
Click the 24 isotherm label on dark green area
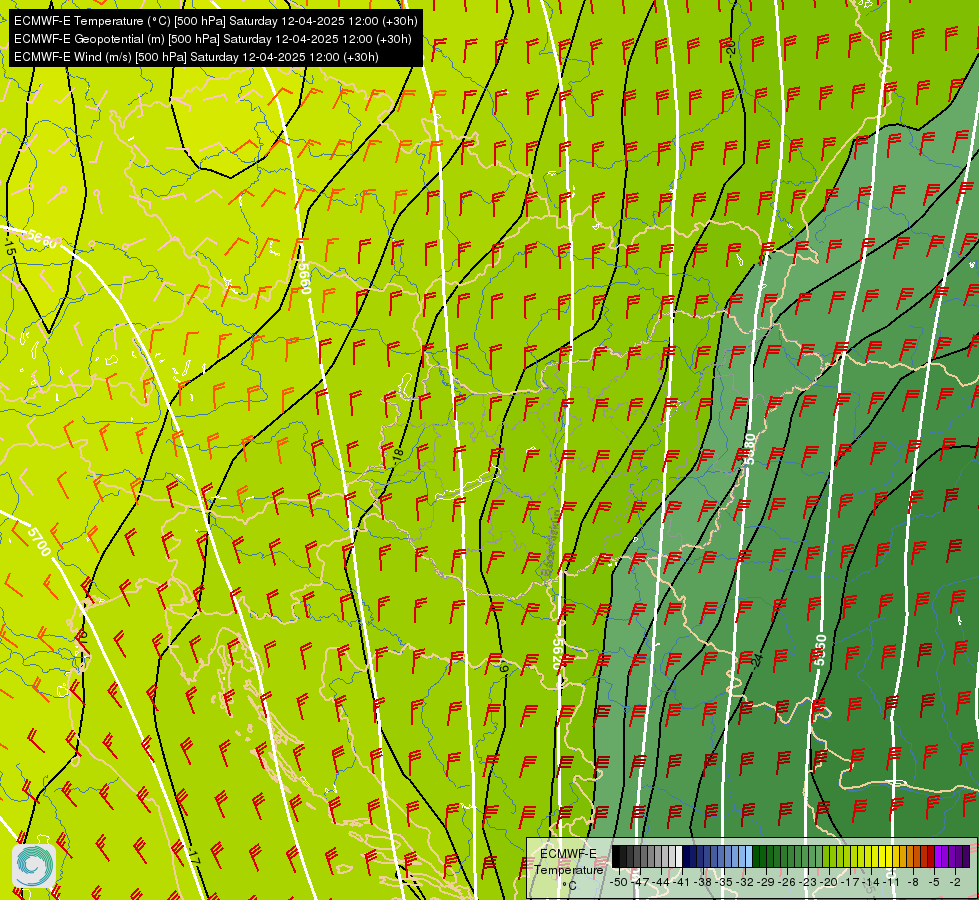[x=757, y=660]
